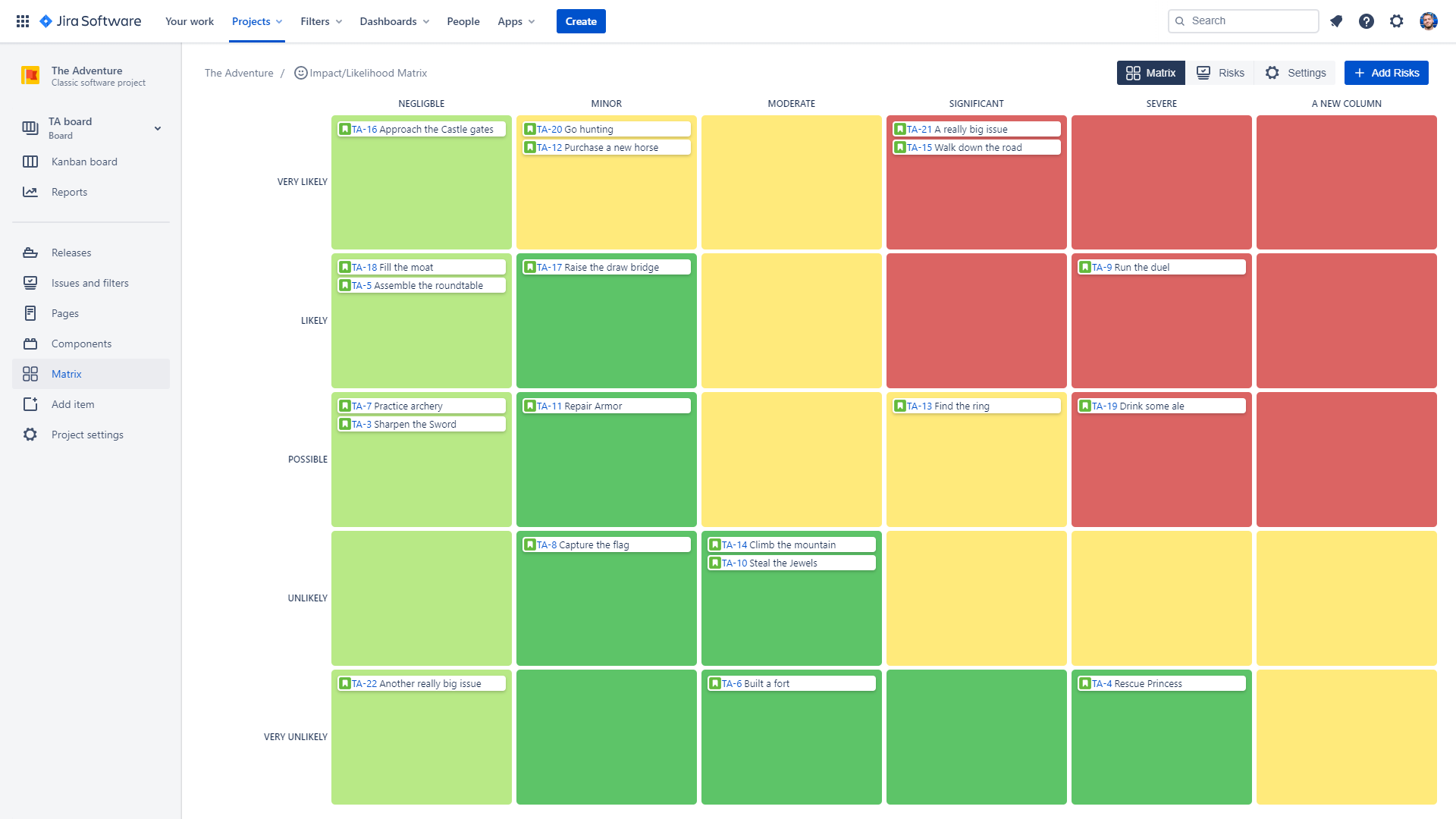
Task: Open the help question mark icon
Action: click(x=1367, y=21)
